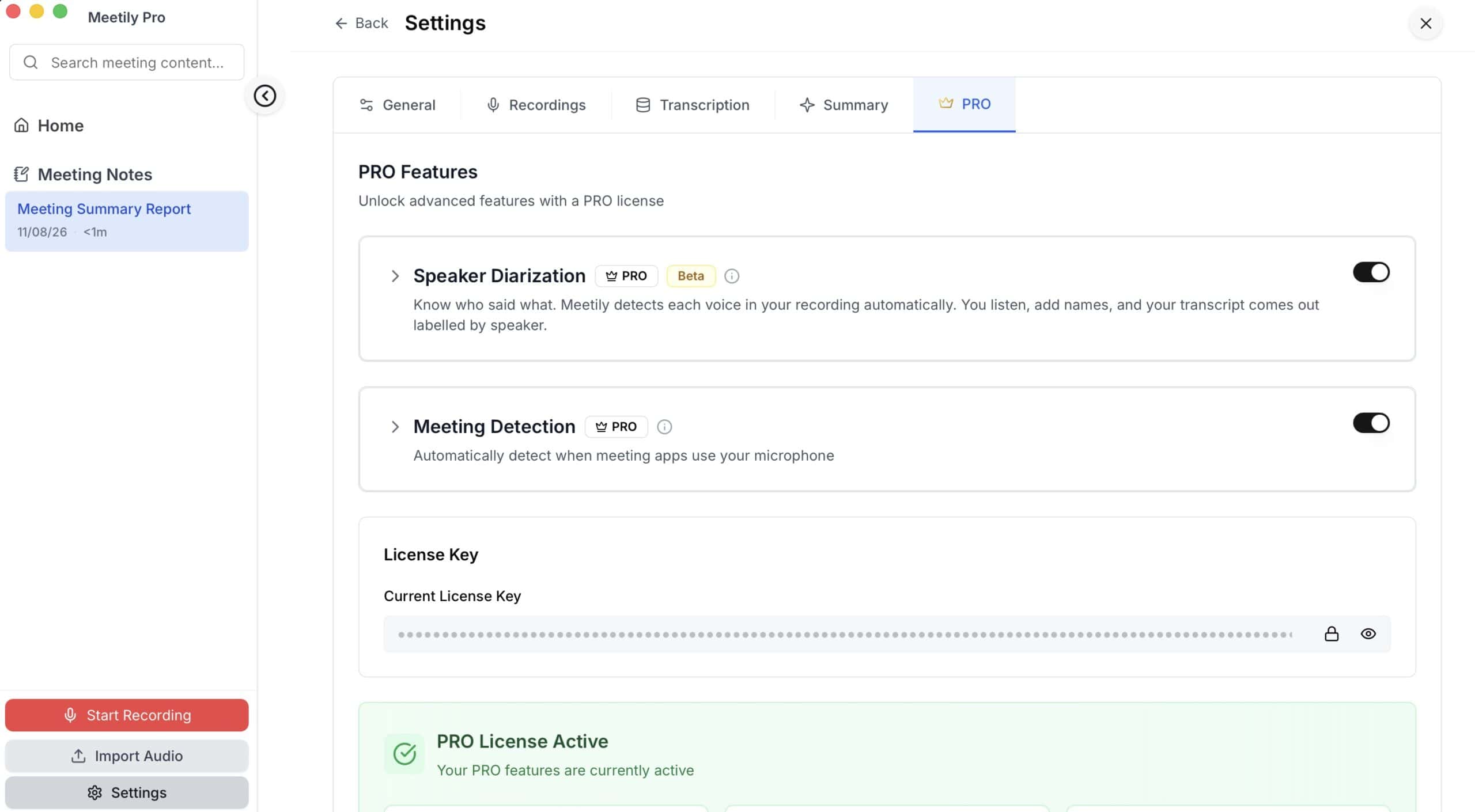Viewport: 1475px width, 812px height.
Task: Toggle the Speaker Diarization switch
Action: (x=1371, y=272)
